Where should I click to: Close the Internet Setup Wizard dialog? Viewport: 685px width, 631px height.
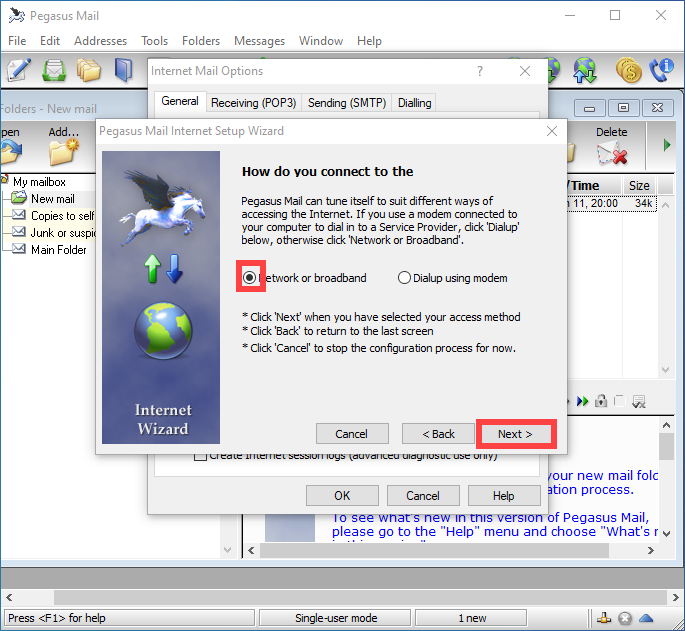[x=552, y=131]
